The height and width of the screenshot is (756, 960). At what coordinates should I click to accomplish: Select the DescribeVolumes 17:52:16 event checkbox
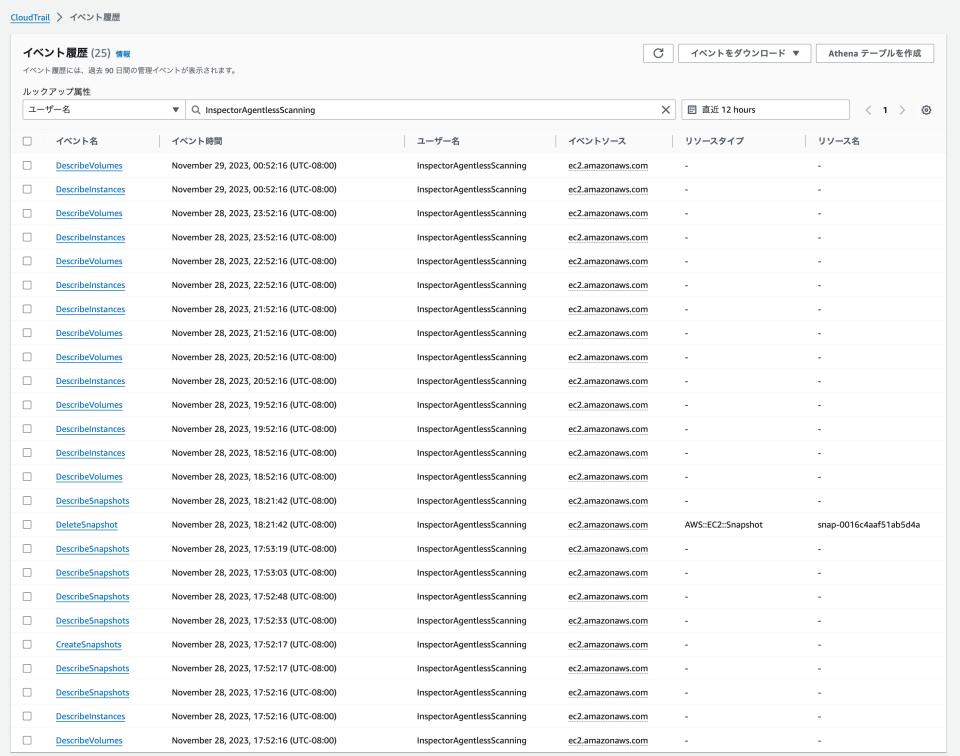(x=27, y=740)
